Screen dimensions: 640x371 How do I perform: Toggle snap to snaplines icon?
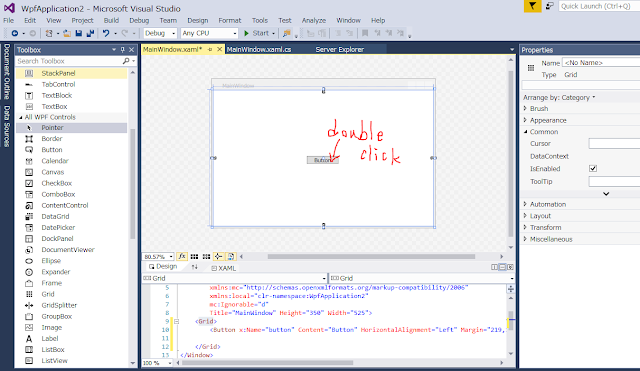[x=218, y=256]
